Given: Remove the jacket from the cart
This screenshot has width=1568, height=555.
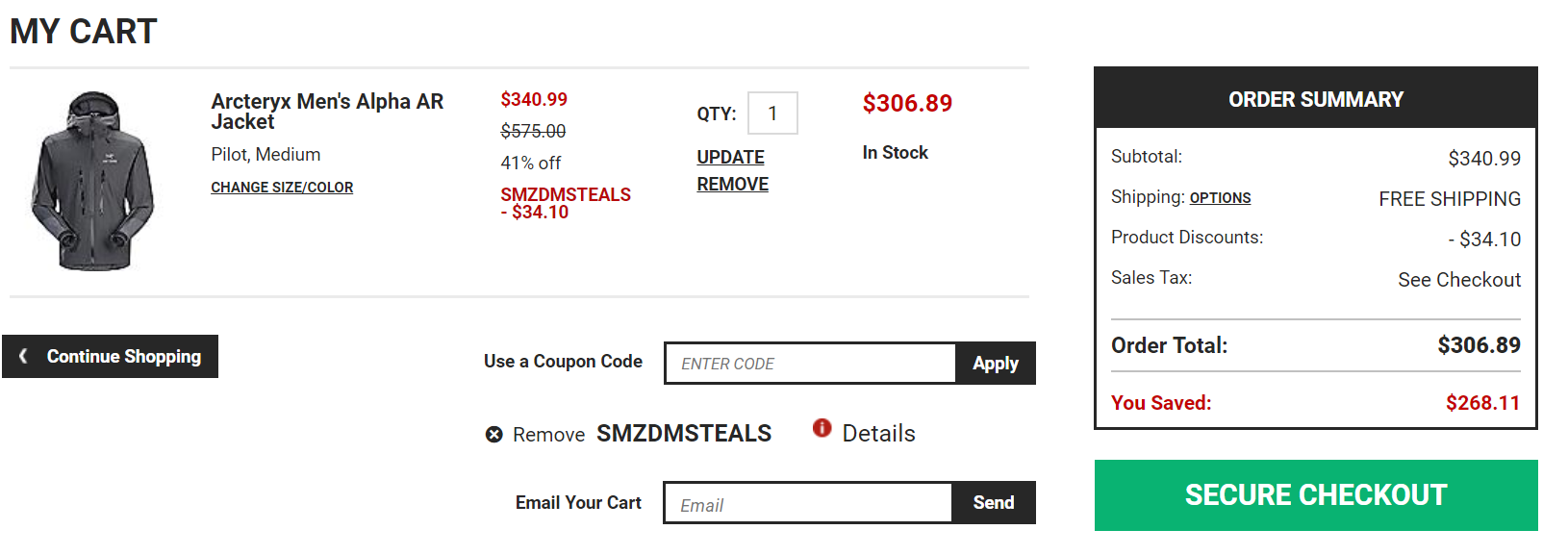Looking at the screenshot, I should coord(732,184).
